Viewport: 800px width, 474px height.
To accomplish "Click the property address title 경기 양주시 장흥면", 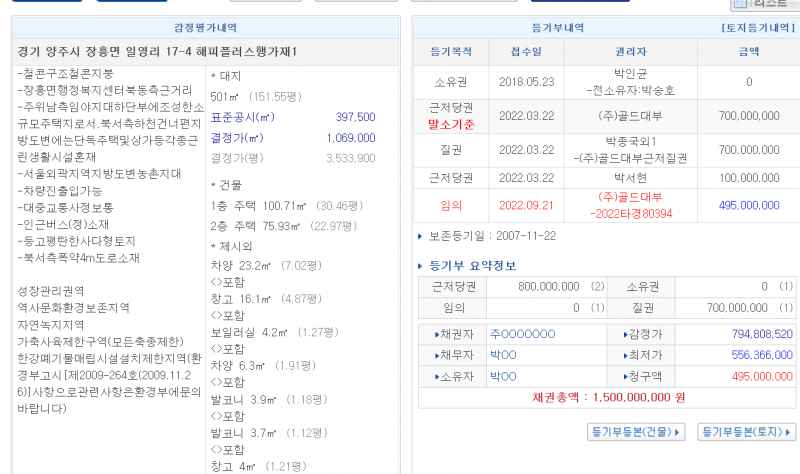I will point(157,51).
